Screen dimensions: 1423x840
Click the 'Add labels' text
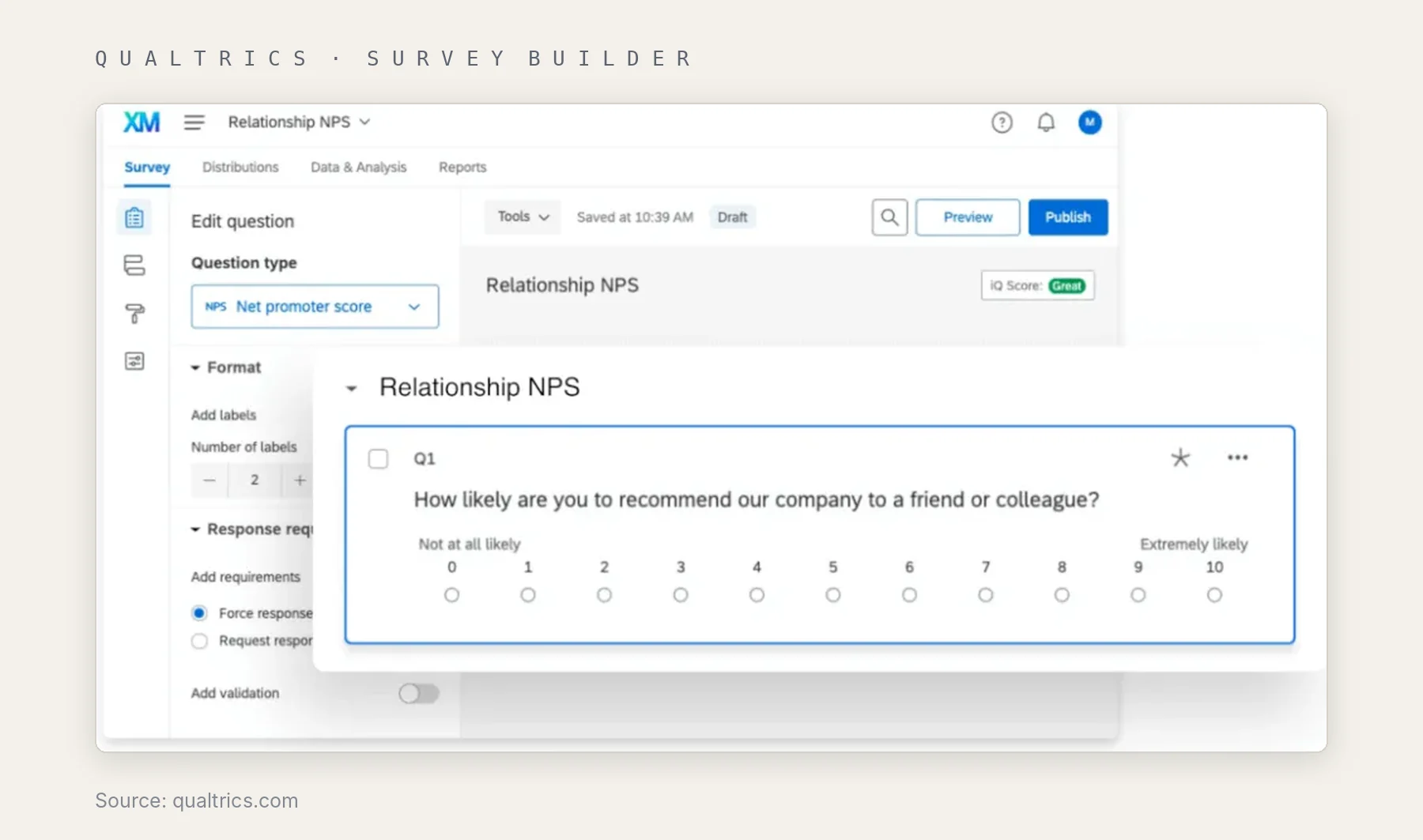[224, 415]
